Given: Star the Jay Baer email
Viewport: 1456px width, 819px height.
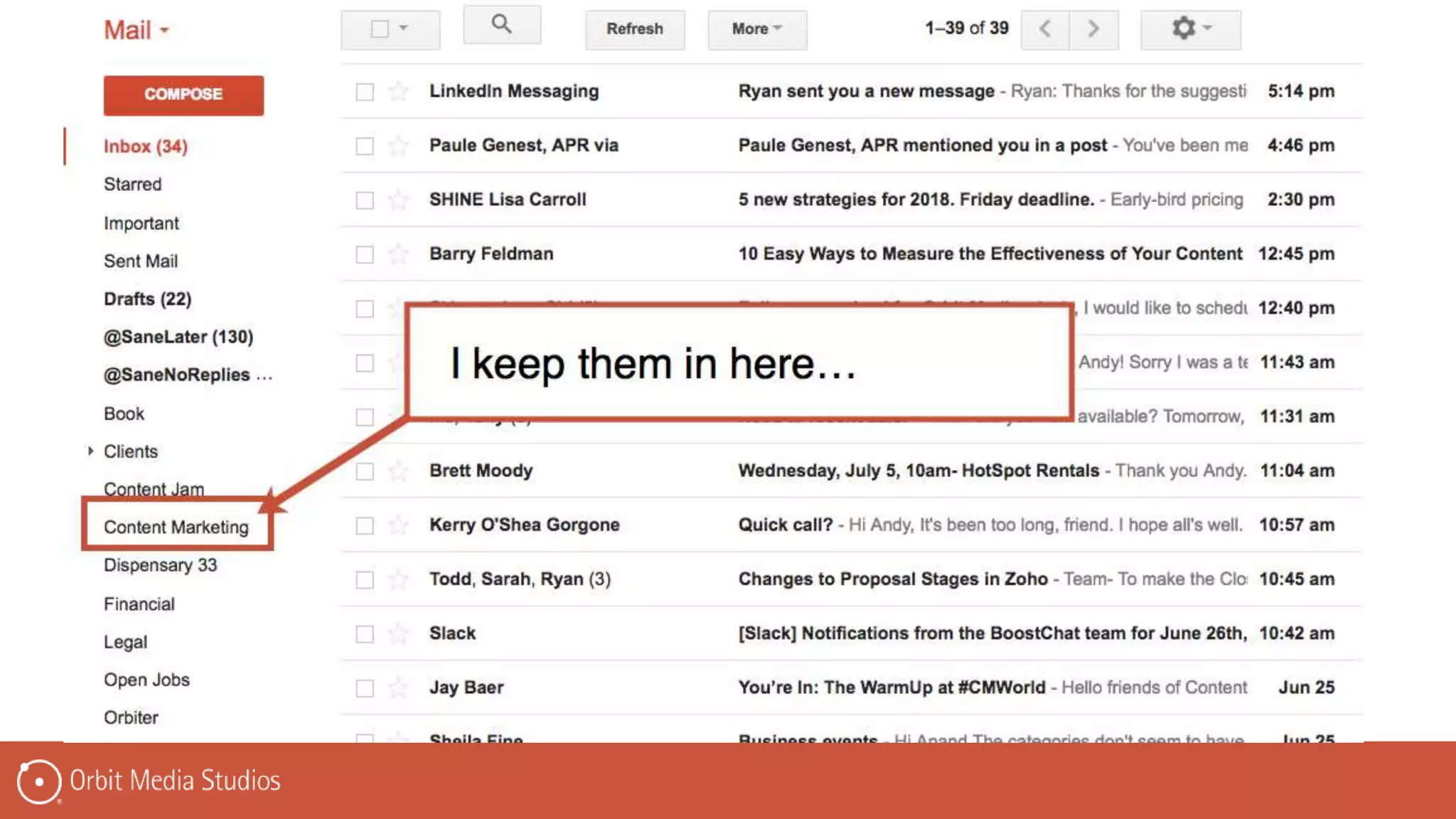Looking at the screenshot, I should 398,687.
